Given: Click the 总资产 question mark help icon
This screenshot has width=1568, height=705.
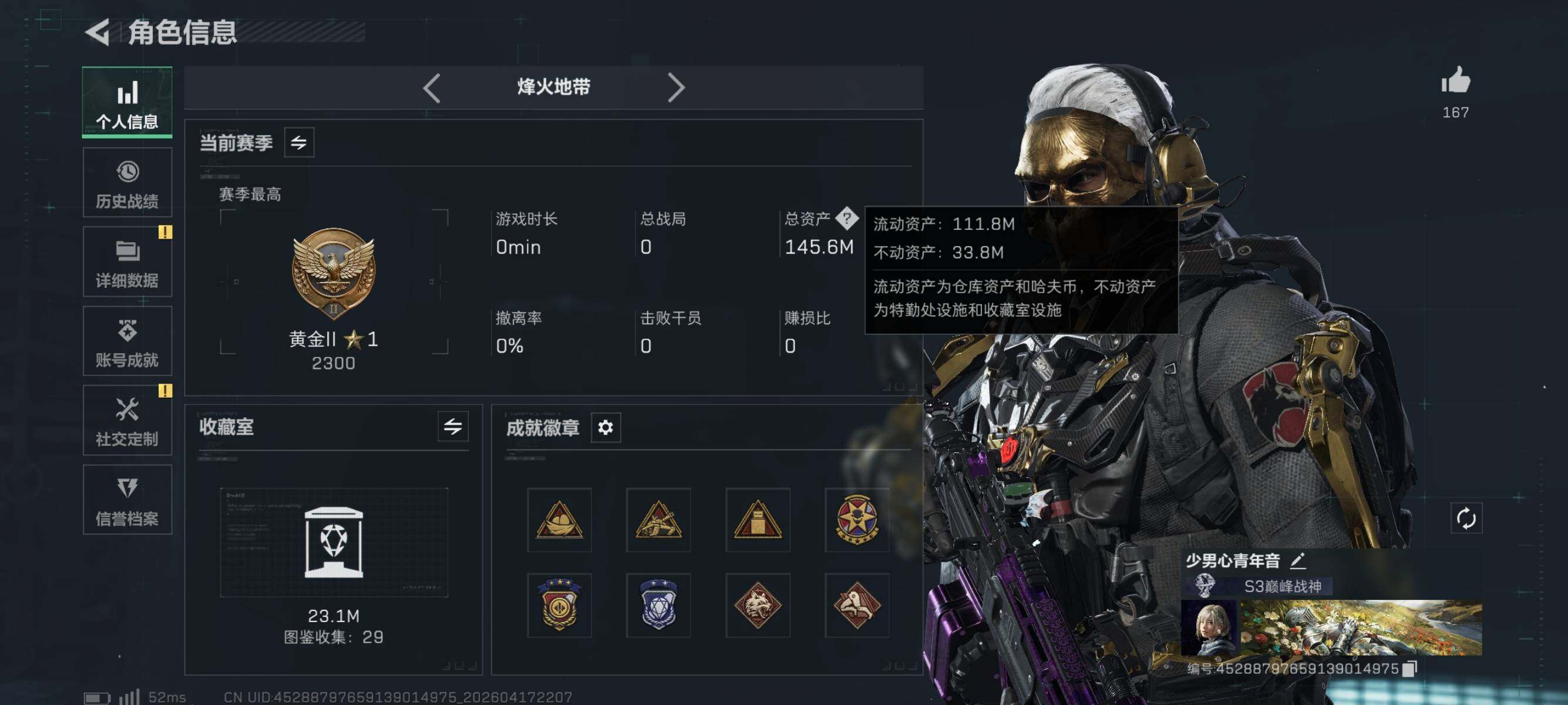Looking at the screenshot, I should pos(847,218).
